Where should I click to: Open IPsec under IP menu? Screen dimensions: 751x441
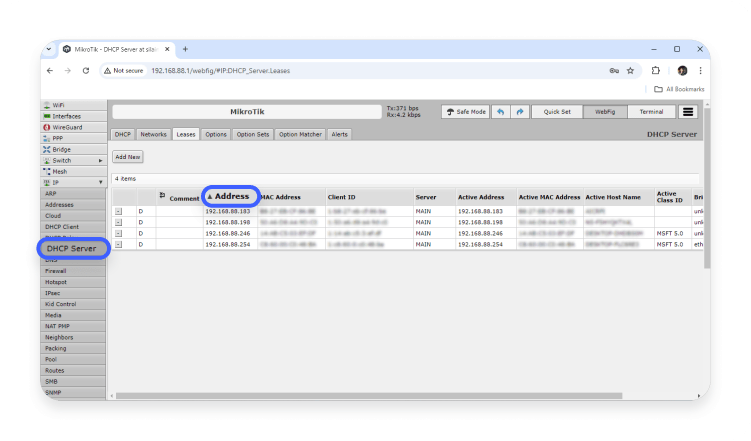click(x=73, y=293)
